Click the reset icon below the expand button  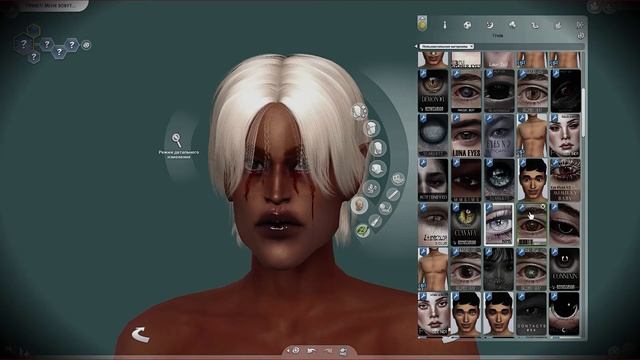tap(580, 36)
